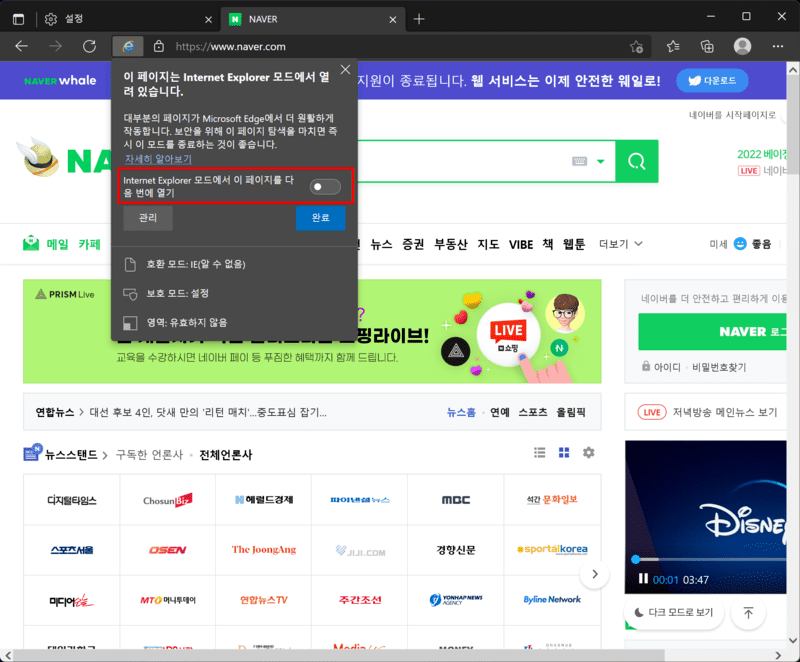Select 전체언론사 tab

[226, 454]
